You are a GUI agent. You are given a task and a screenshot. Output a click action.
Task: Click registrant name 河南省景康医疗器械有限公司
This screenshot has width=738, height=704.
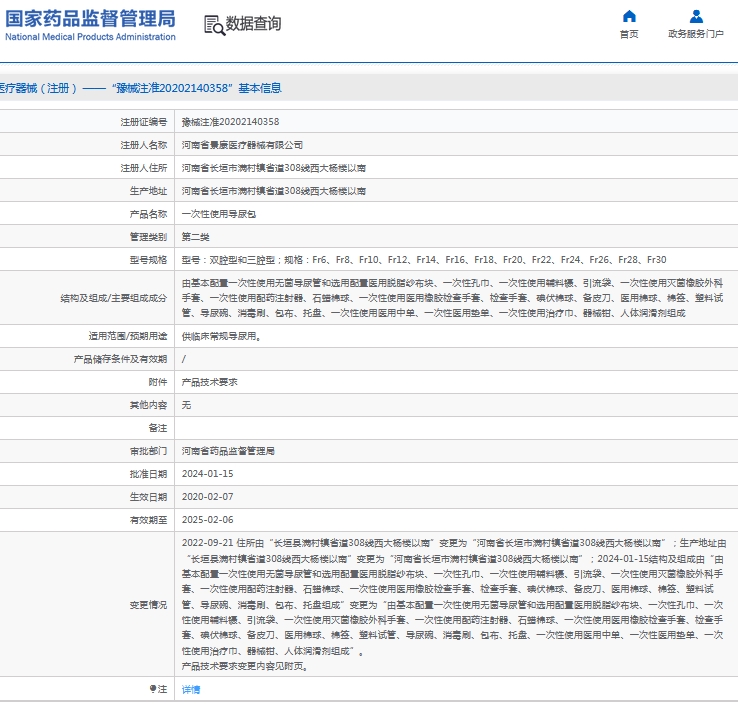click(x=242, y=145)
